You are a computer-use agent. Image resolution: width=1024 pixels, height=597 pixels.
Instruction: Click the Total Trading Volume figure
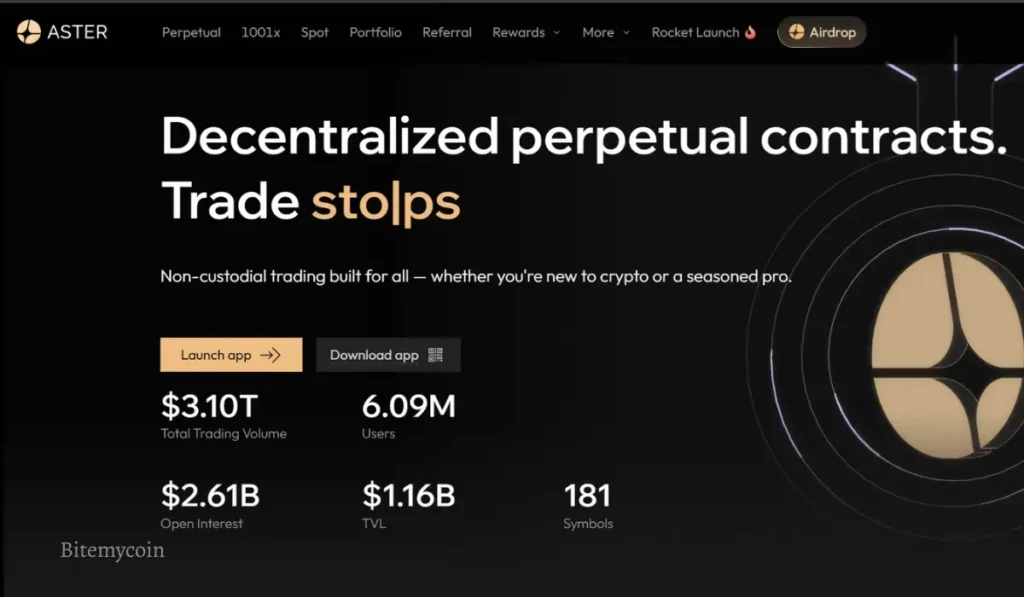209,406
